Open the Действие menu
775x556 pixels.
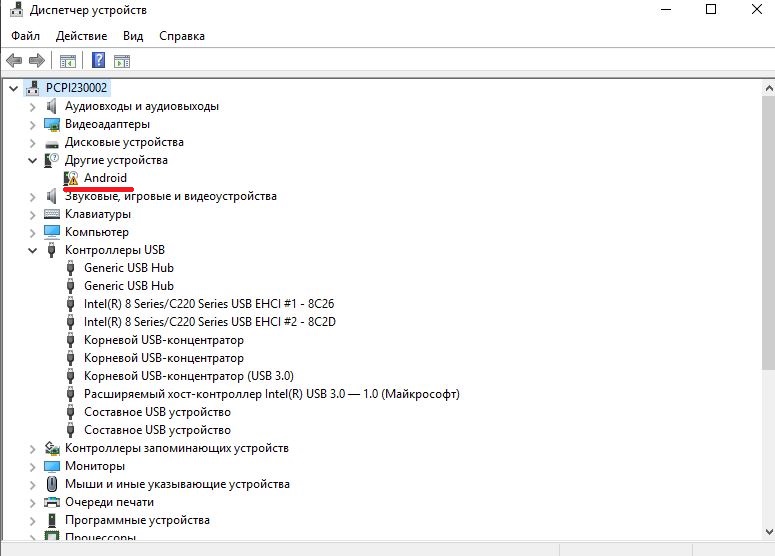click(82, 36)
